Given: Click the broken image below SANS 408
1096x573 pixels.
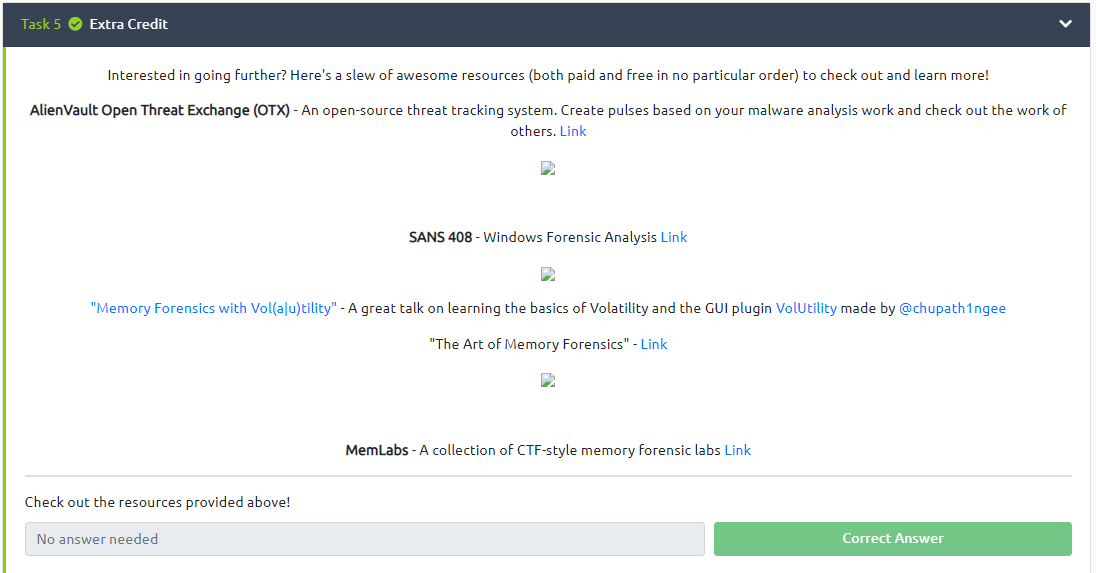Looking at the screenshot, I should (547, 274).
